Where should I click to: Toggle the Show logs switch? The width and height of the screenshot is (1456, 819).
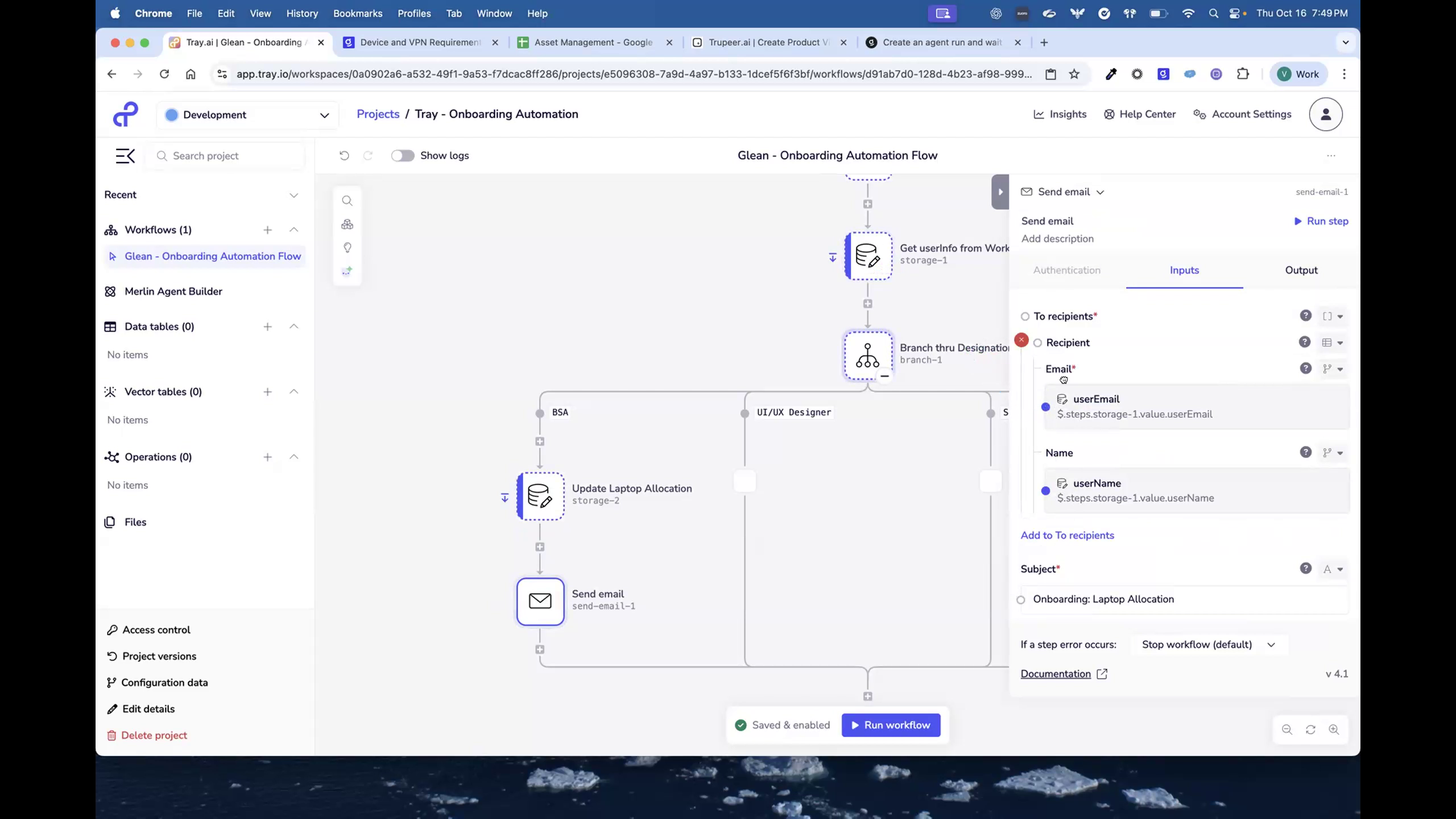[403, 155]
